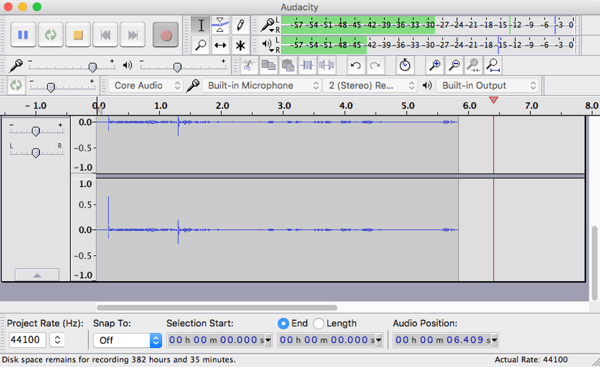Pause the recording with the Pause button

click(x=23, y=35)
